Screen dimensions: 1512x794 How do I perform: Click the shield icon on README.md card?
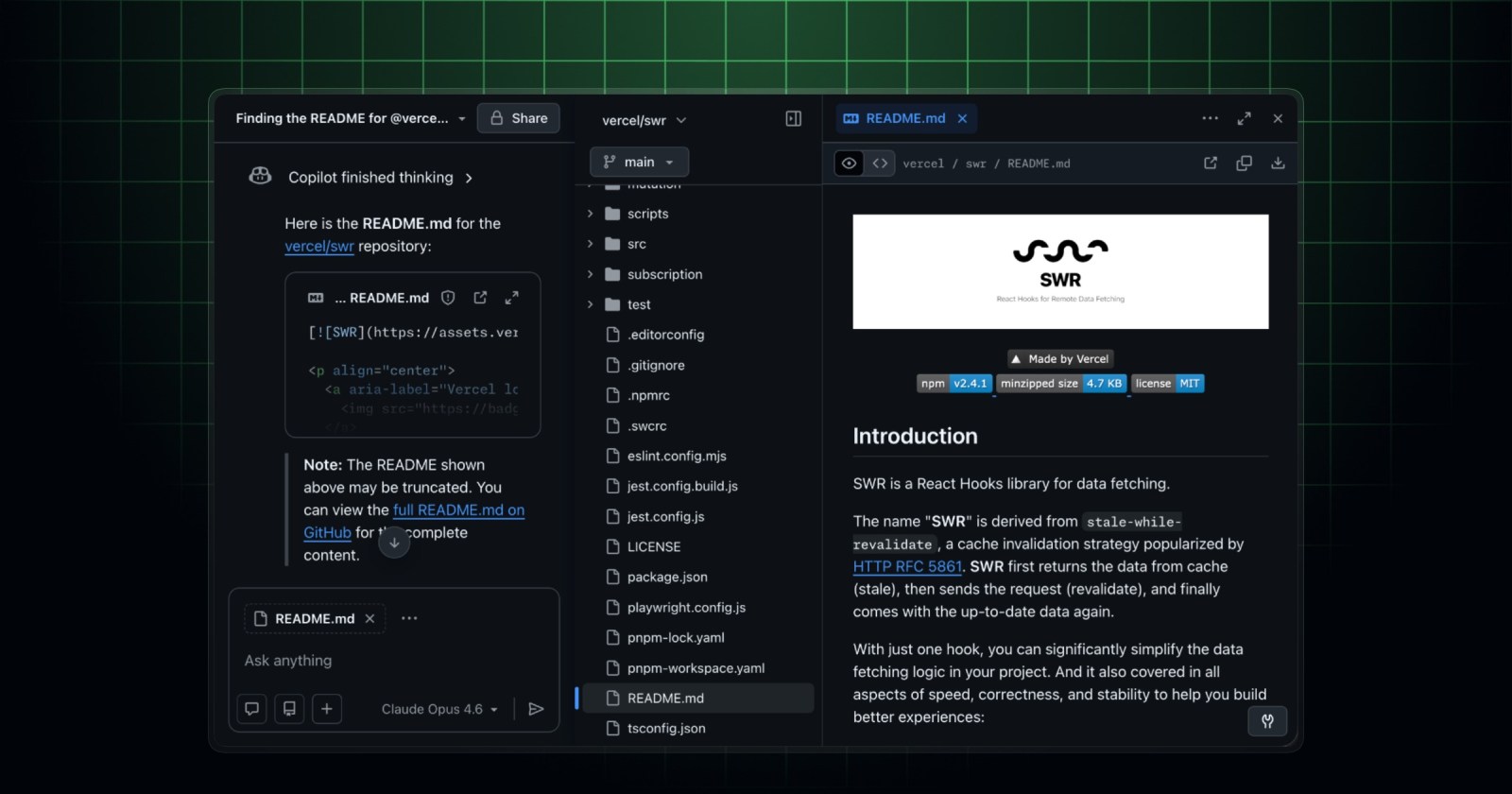click(x=448, y=298)
